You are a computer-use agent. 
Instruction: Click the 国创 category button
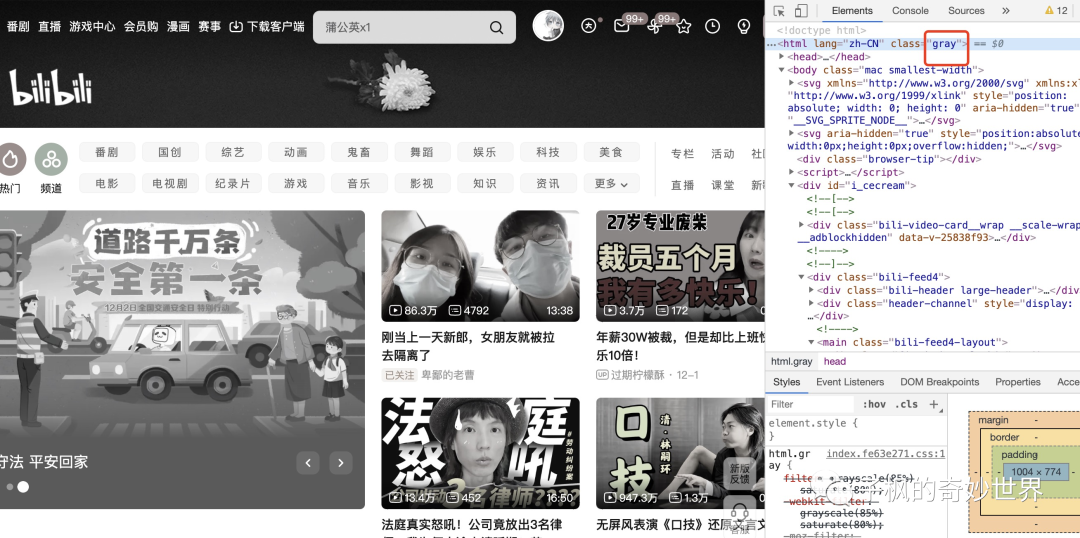click(x=170, y=152)
